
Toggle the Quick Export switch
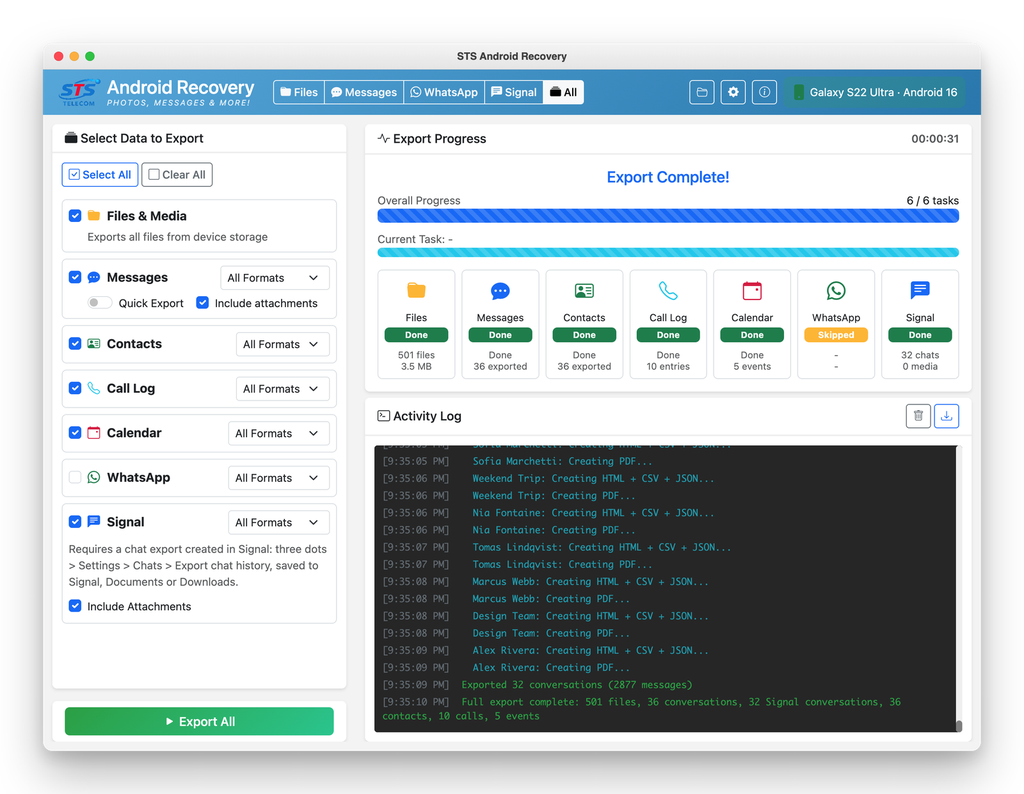pyautogui.click(x=99, y=303)
